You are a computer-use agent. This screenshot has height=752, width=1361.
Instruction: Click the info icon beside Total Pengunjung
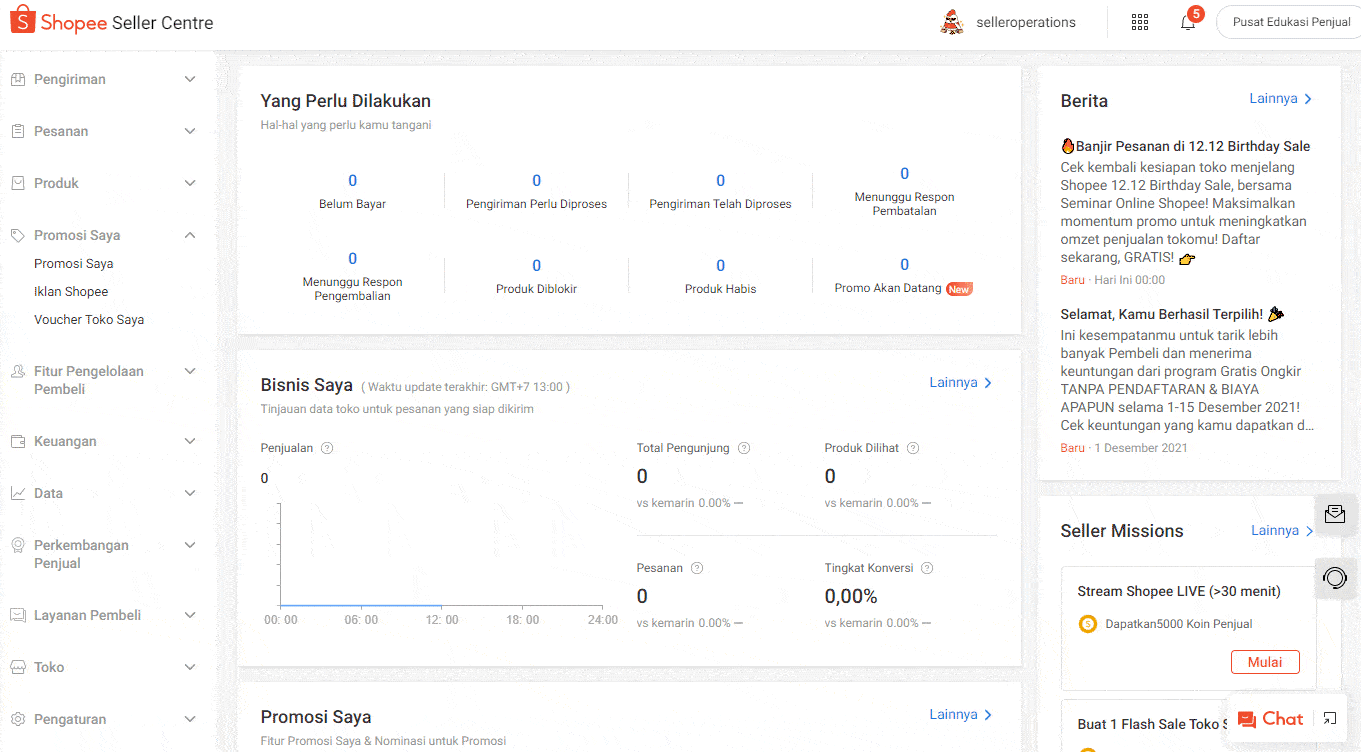[744, 448]
